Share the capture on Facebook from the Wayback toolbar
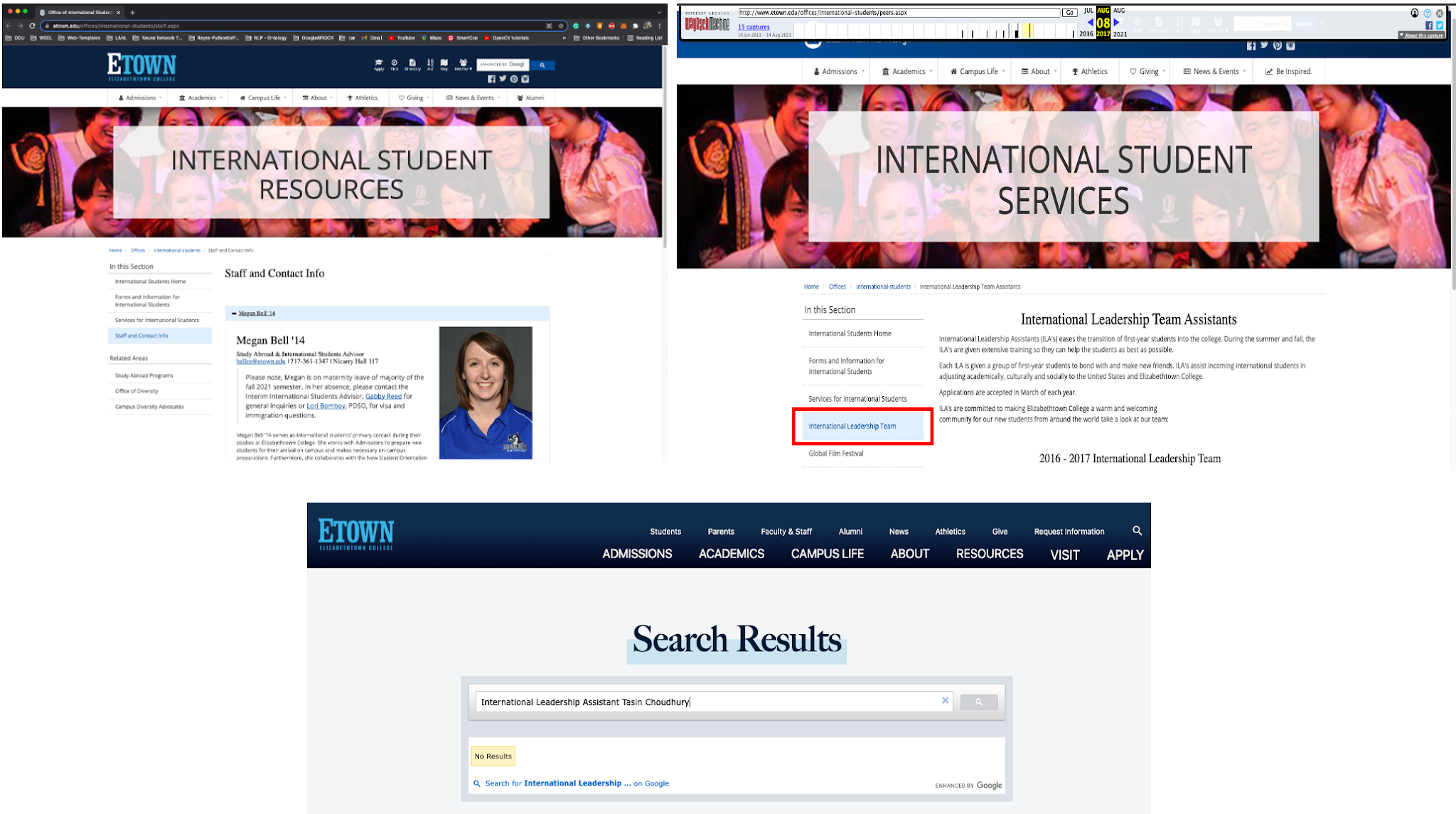The width and height of the screenshot is (1456, 814). click(1429, 25)
